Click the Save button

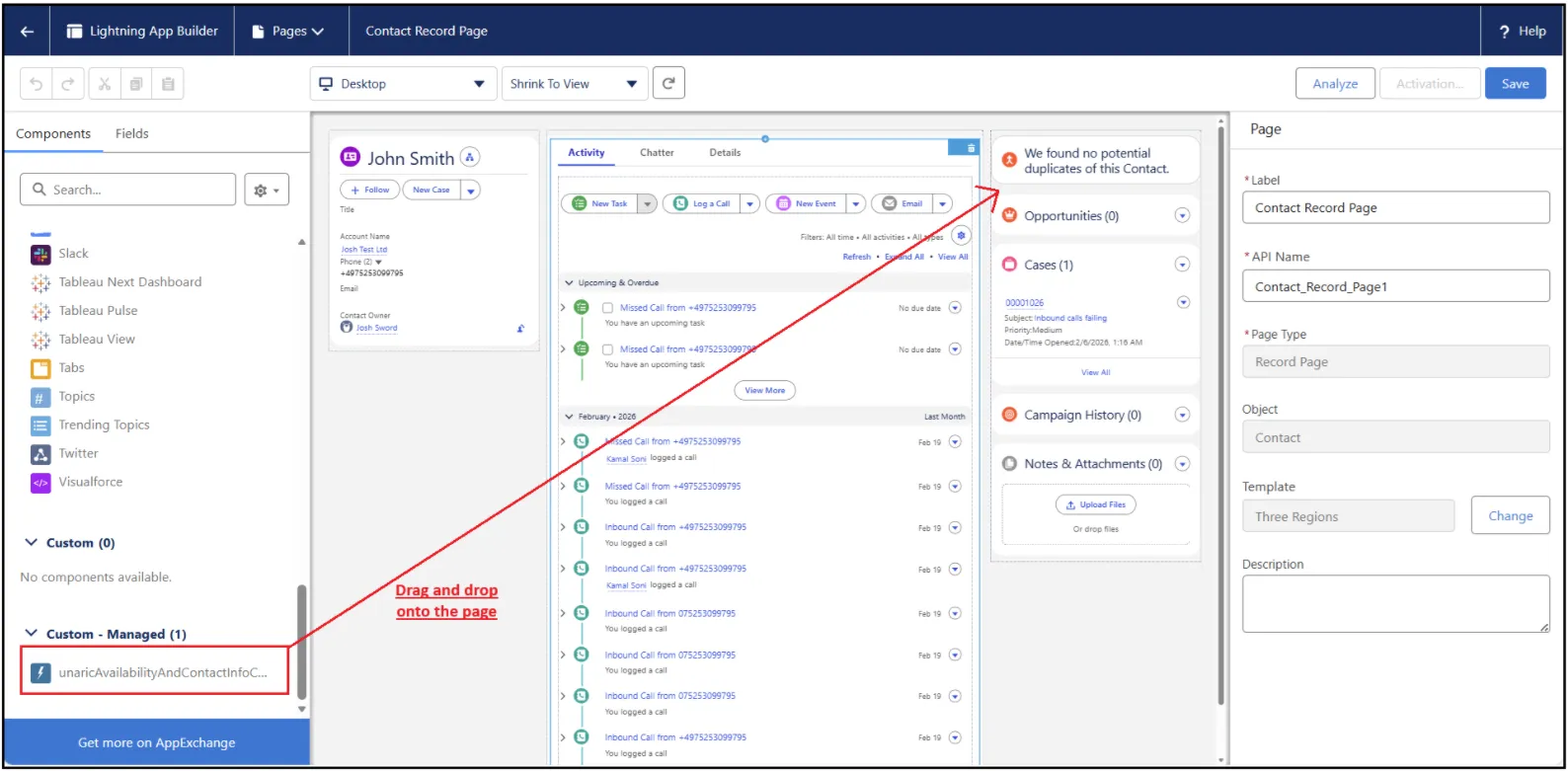(x=1516, y=84)
